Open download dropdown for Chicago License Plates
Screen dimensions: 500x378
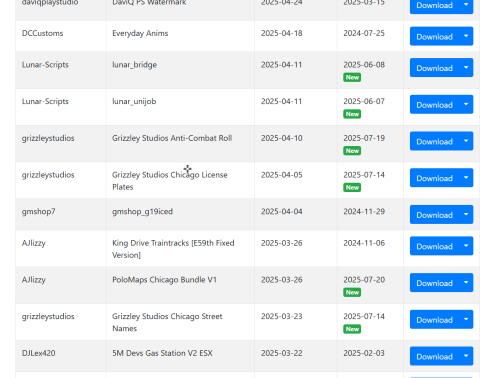pyautogui.click(x=466, y=178)
